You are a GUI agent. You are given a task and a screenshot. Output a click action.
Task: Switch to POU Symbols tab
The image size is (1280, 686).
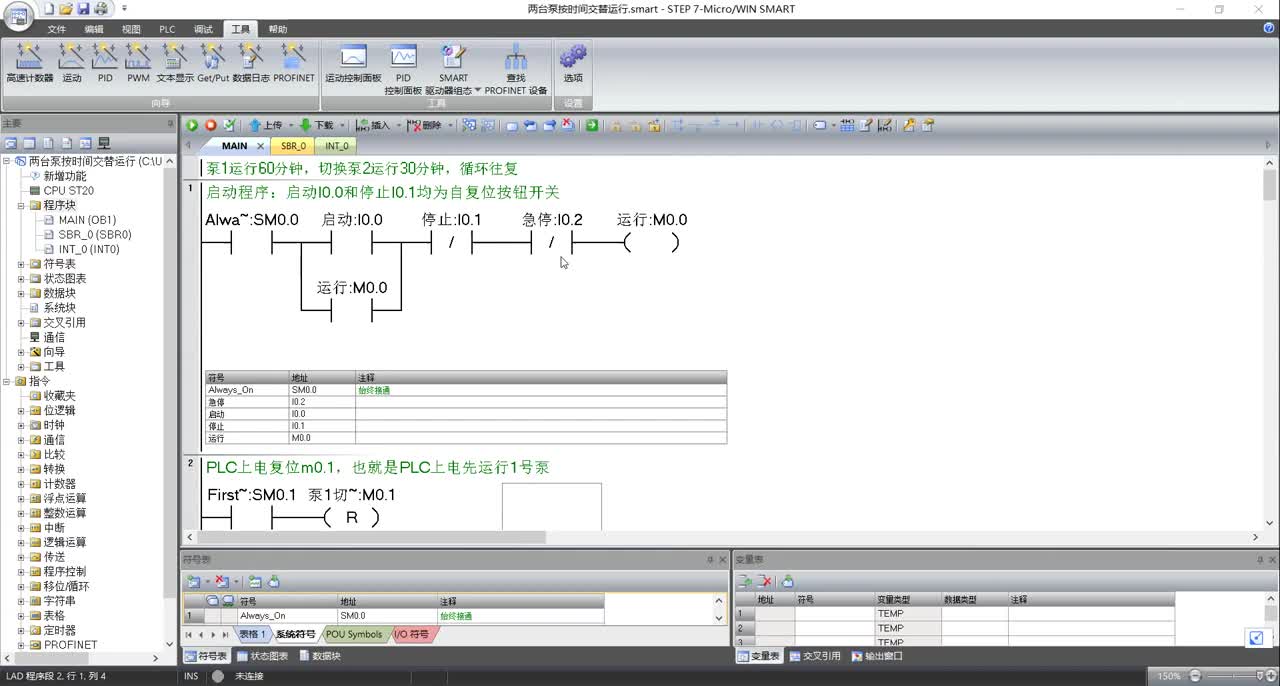(354, 634)
